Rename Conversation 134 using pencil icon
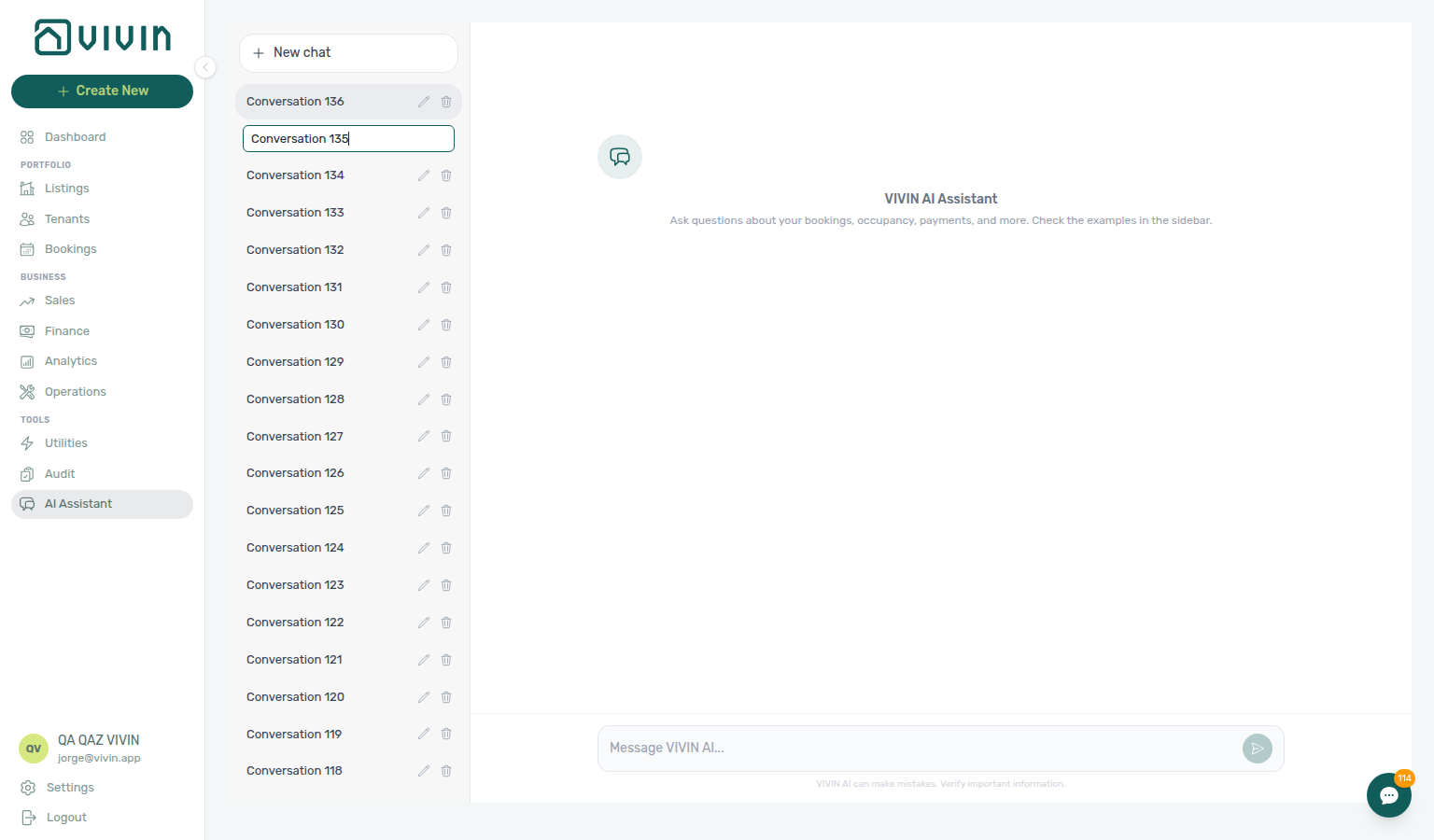This screenshot has width=1434, height=840. tap(424, 175)
